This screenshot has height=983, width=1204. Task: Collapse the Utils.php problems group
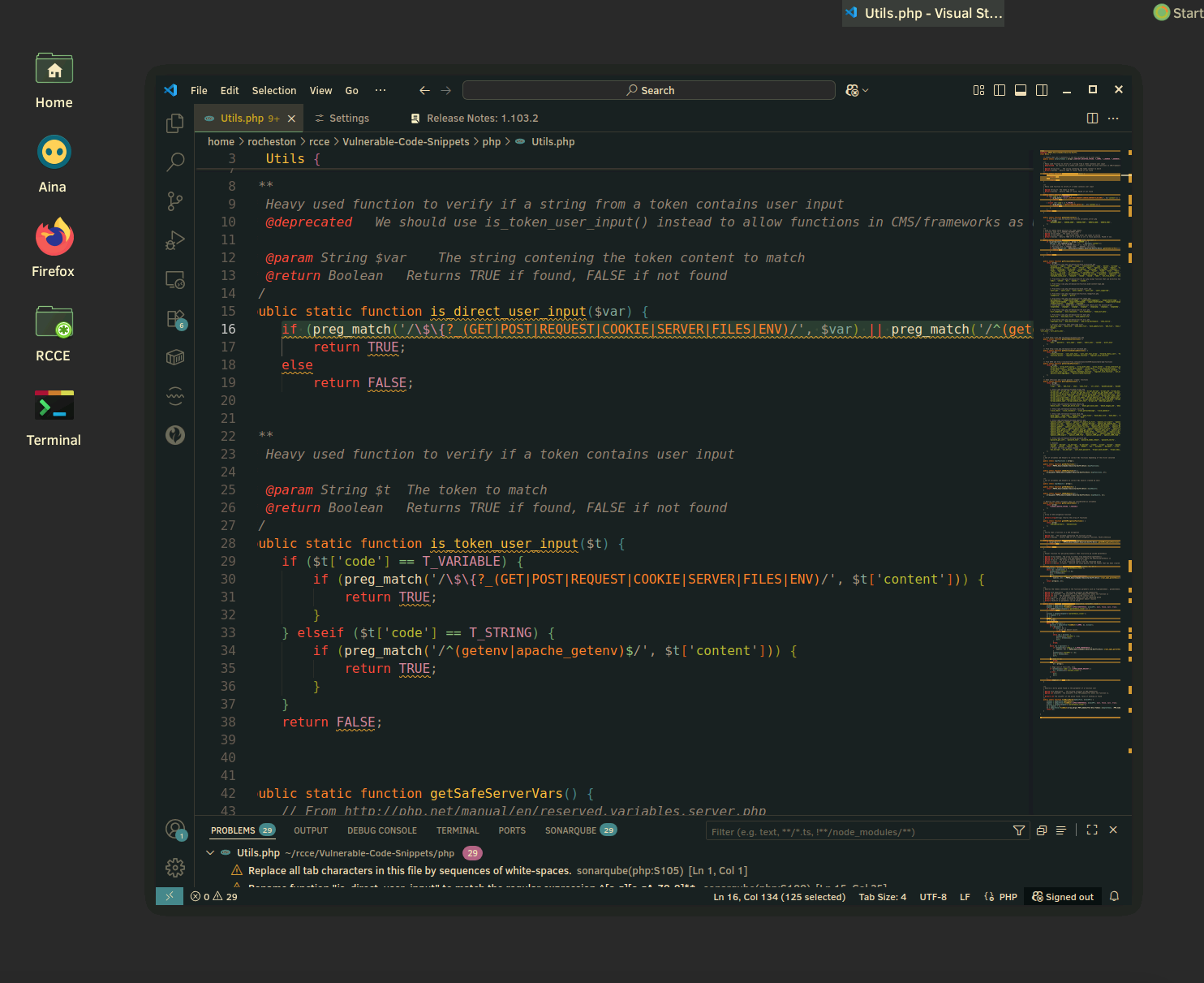pyautogui.click(x=211, y=853)
